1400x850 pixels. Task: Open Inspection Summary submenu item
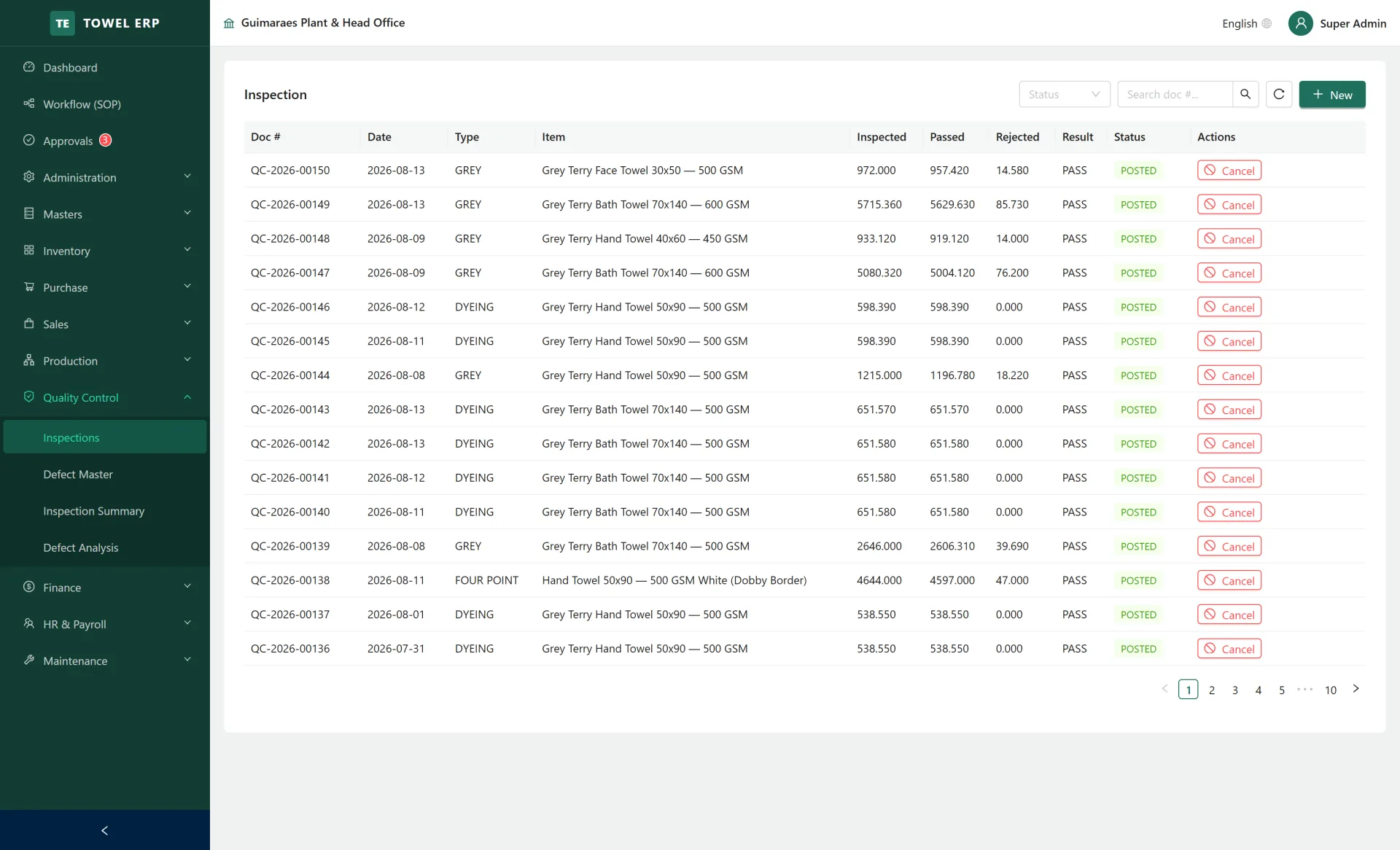coord(105,511)
